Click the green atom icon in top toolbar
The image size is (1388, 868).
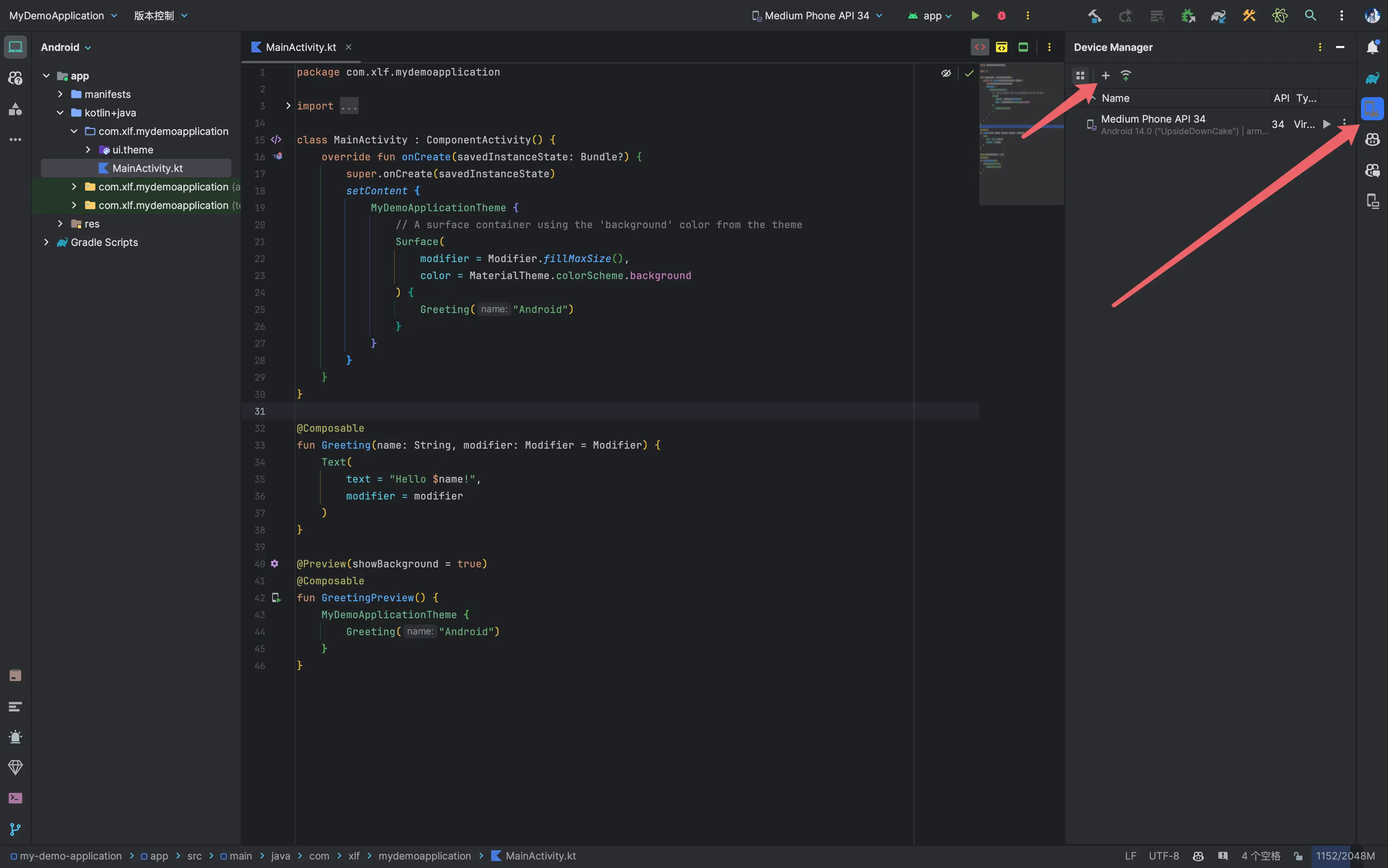[1279, 15]
